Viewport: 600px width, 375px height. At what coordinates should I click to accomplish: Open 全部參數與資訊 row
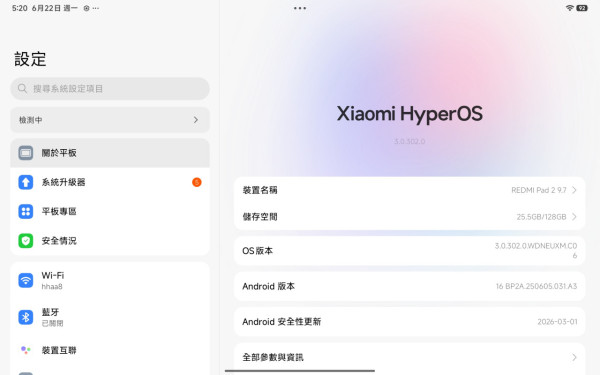(x=409, y=357)
